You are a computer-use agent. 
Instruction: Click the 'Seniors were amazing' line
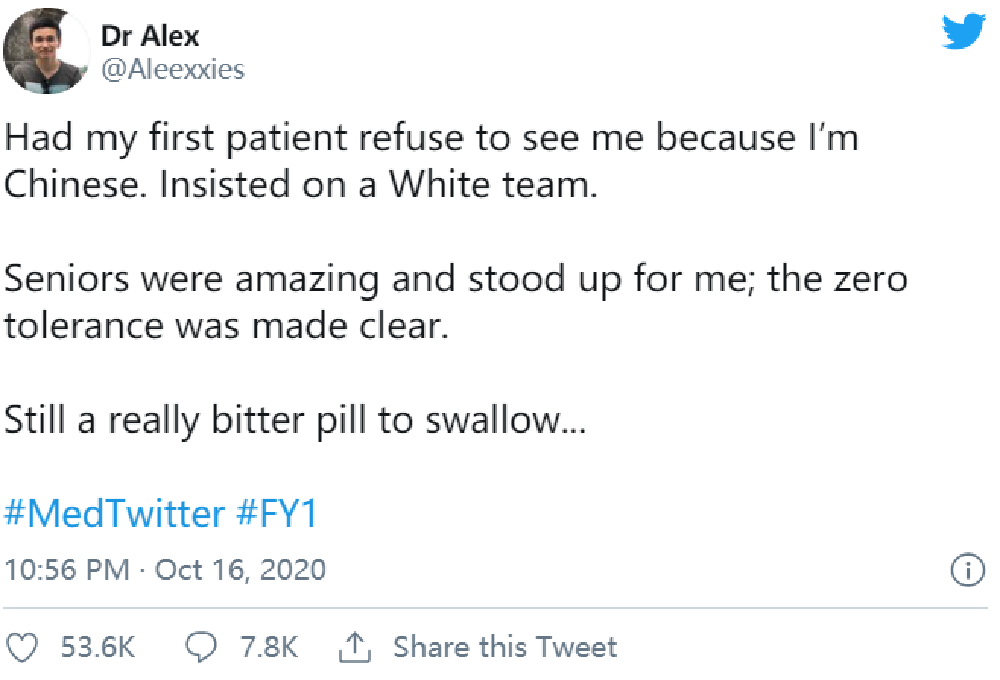(x=456, y=279)
